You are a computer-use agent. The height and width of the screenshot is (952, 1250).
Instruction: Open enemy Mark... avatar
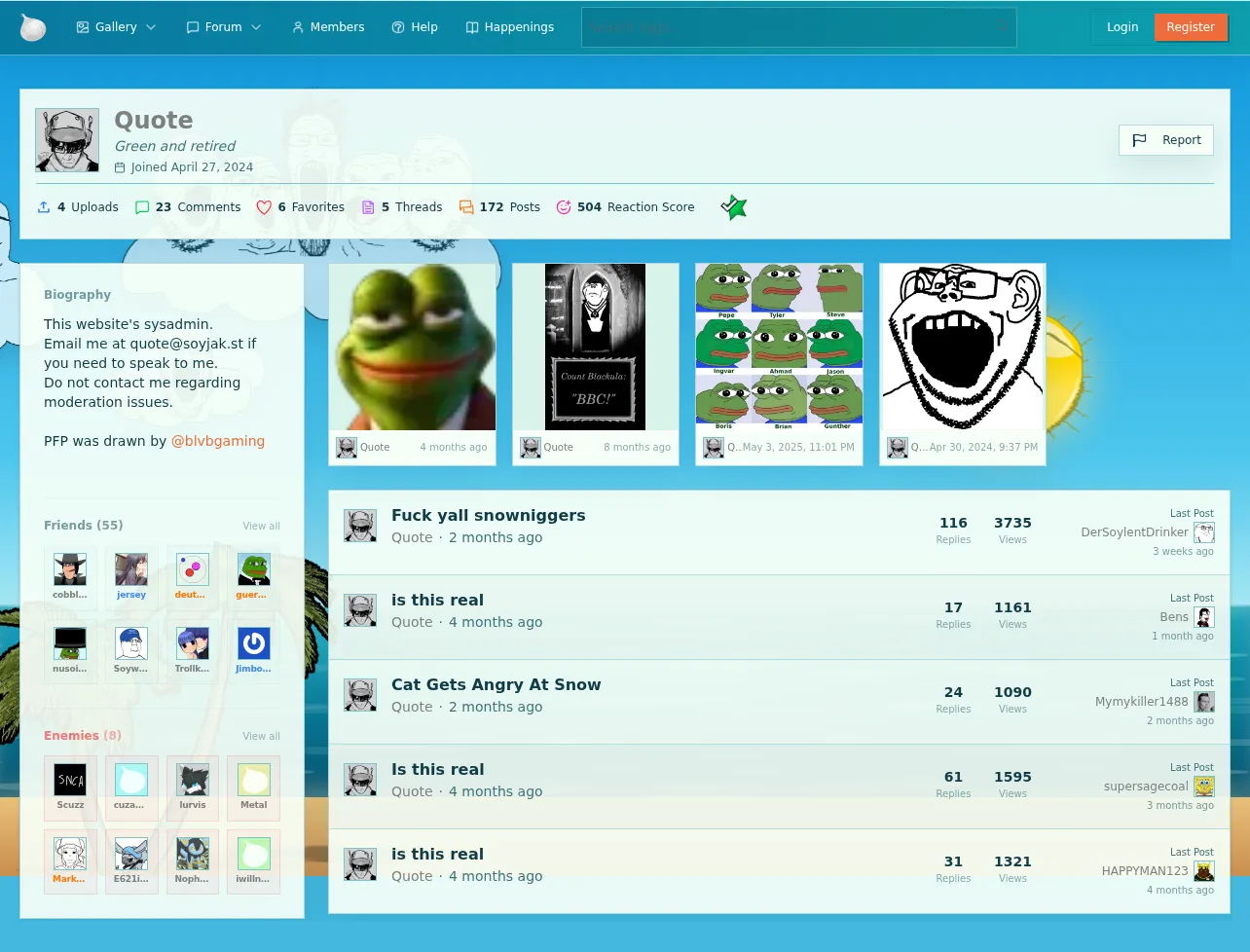click(x=70, y=854)
